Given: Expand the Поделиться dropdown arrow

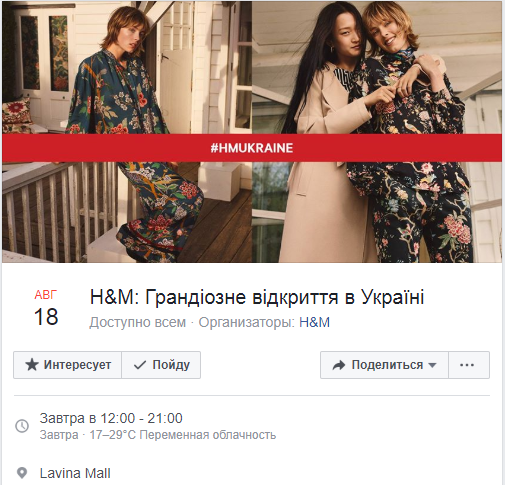Looking at the screenshot, I should pos(432,365).
